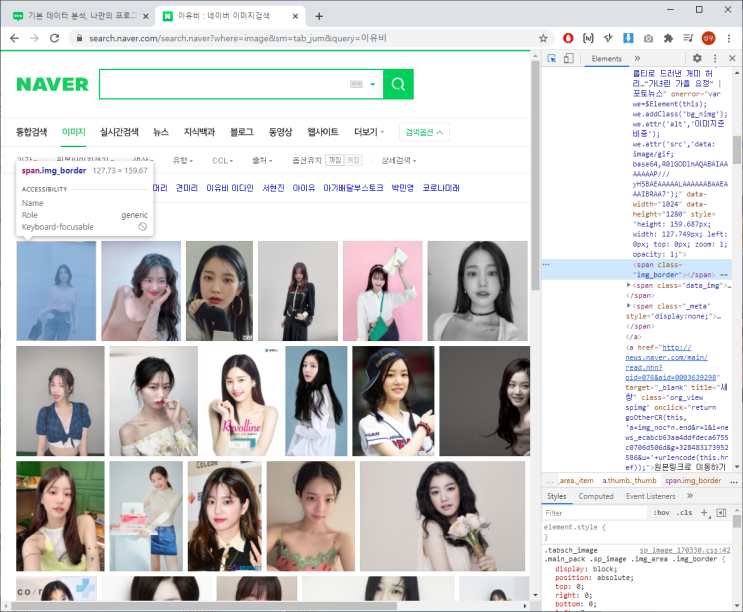Expand the span class data_img node

(628, 285)
